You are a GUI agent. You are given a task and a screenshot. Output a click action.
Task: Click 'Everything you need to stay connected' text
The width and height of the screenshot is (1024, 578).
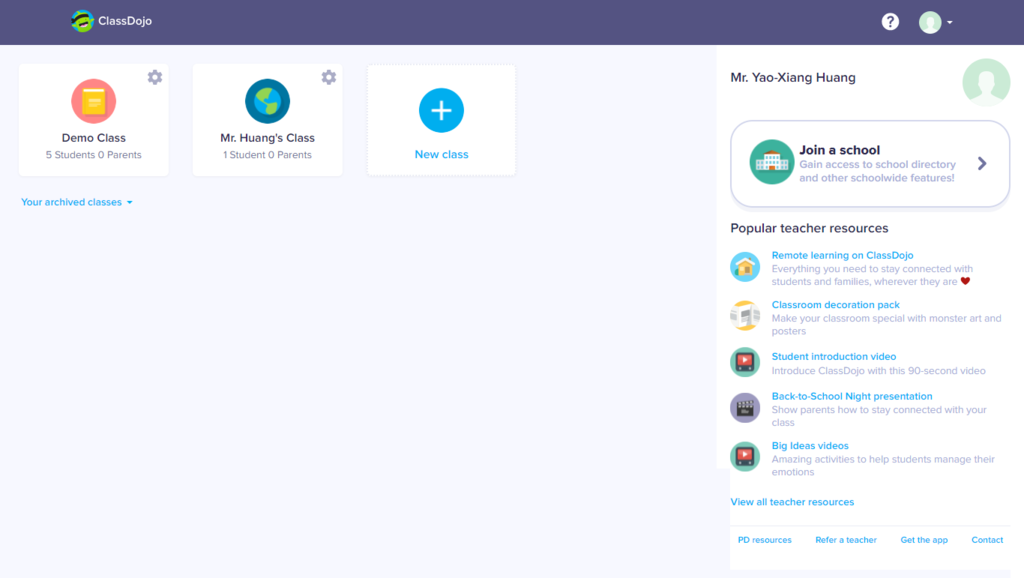872,275
